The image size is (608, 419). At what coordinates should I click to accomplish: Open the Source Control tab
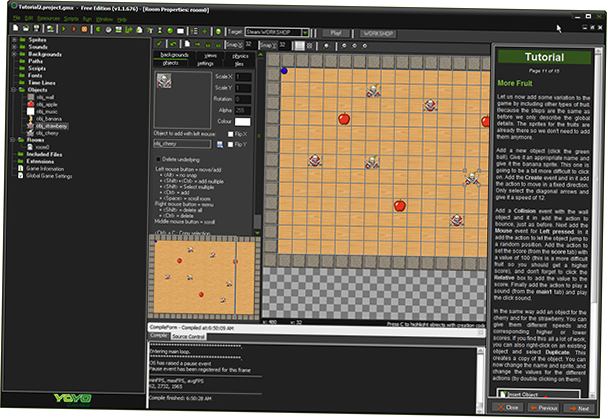click(x=188, y=336)
